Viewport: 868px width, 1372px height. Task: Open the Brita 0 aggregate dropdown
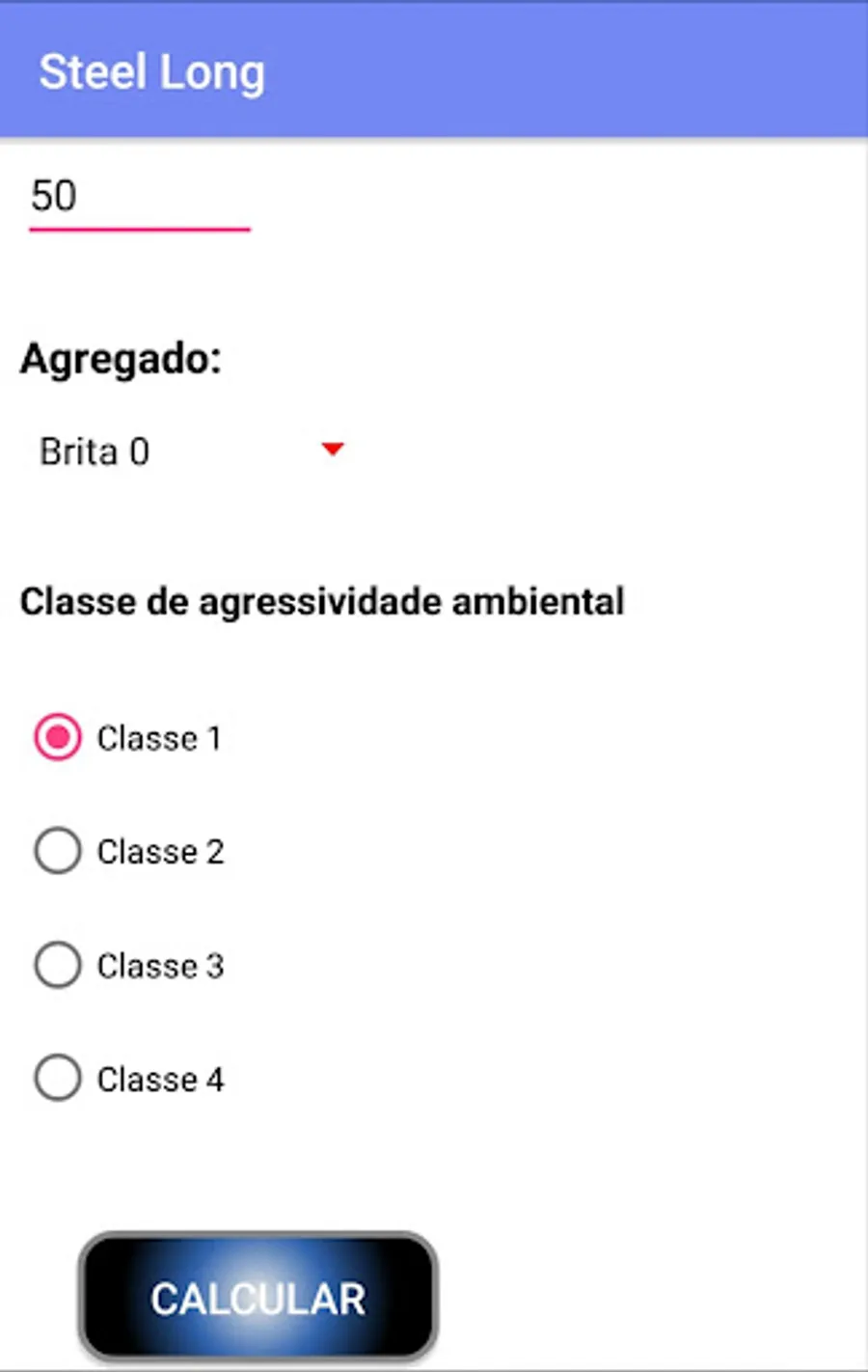pyautogui.click(x=188, y=451)
